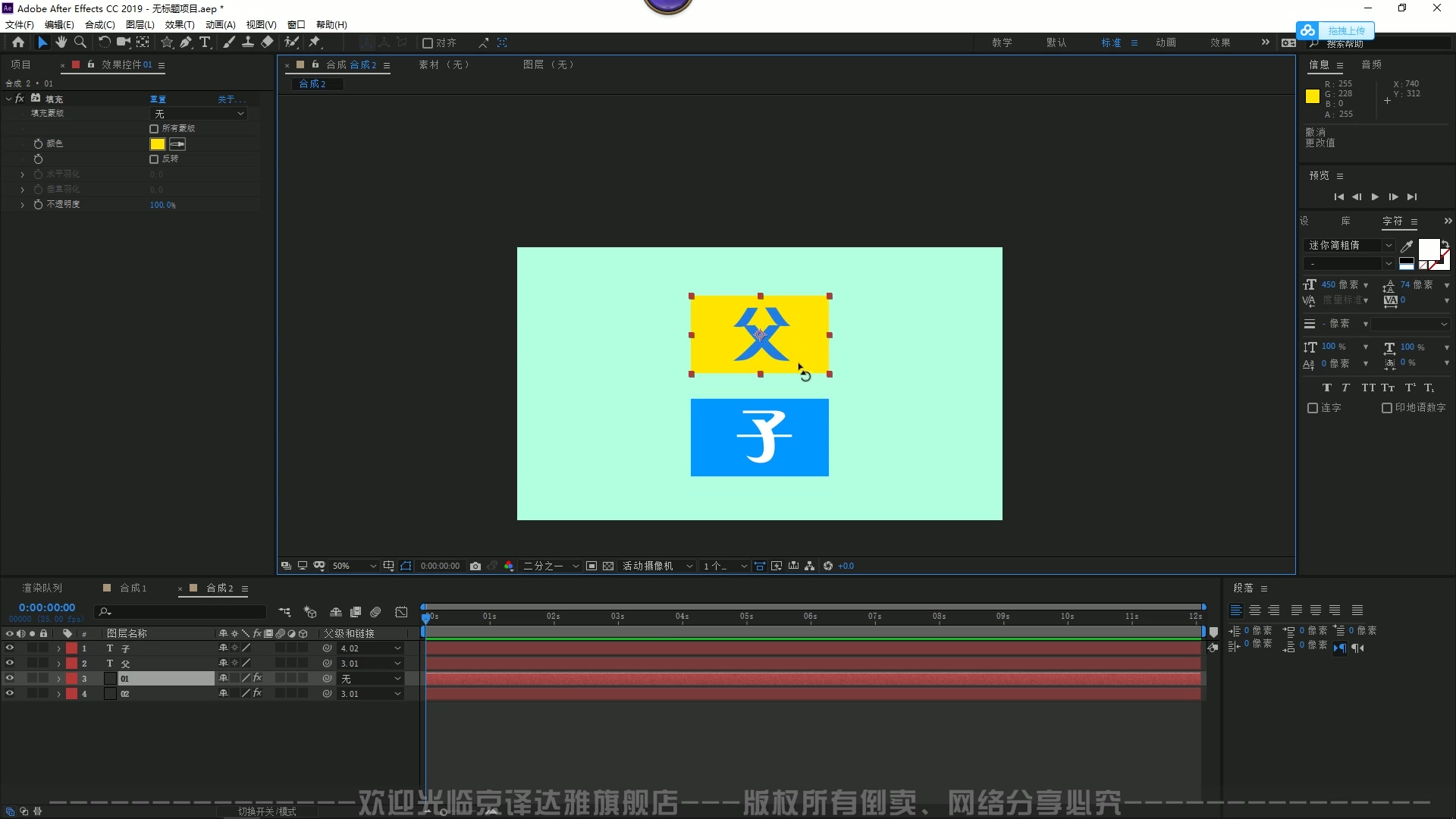Image resolution: width=1456 pixels, height=819 pixels.
Task: Select the Hand tool
Action: tap(61, 42)
